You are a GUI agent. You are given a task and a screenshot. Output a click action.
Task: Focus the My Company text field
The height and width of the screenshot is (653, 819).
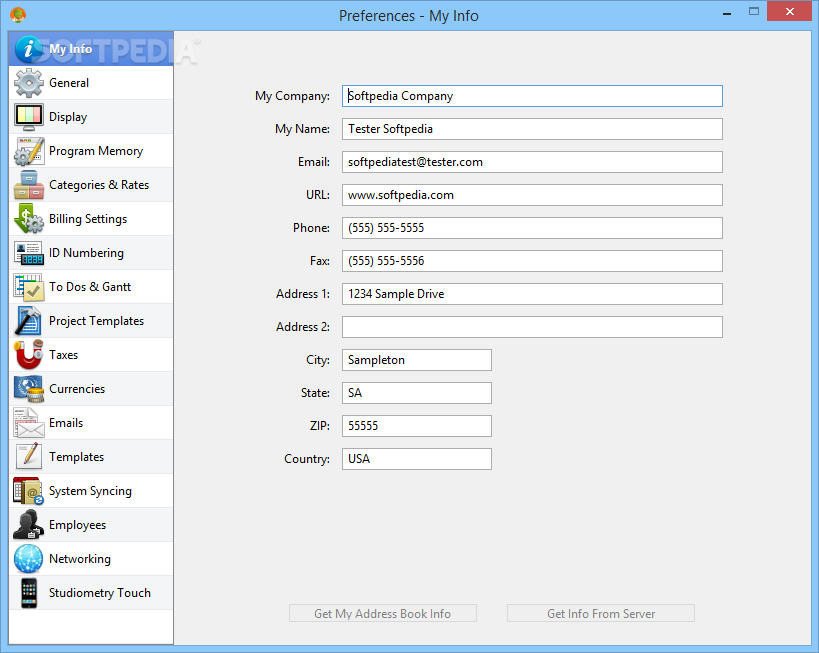pos(532,96)
